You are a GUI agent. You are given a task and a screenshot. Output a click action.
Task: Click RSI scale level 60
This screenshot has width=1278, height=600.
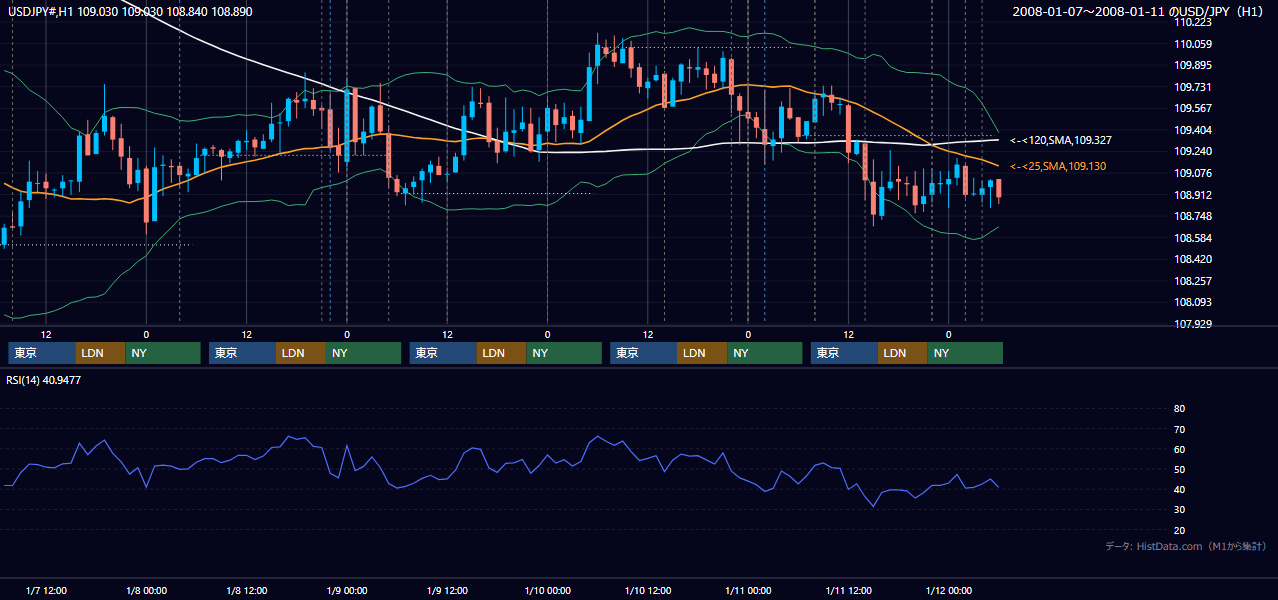pos(1179,449)
